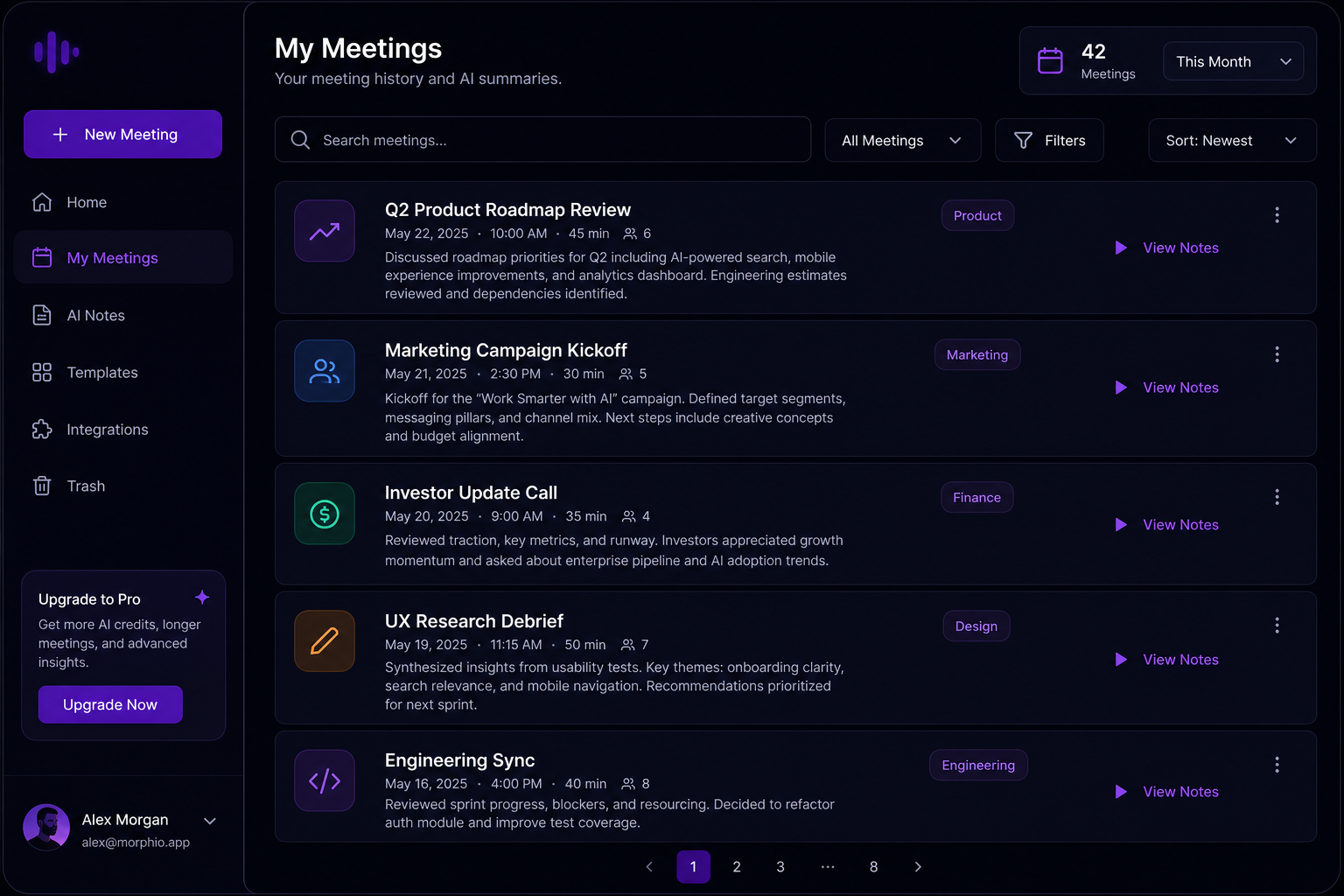This screenshot has width=1344, height=896.
Task: Open AI Notes in the sidebar
Action: coord(123,315)
